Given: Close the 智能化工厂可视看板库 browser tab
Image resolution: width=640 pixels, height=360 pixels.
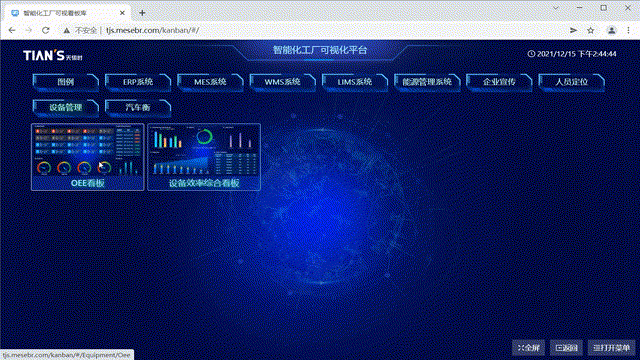Looking at the screenshot, I should (122, 13).
